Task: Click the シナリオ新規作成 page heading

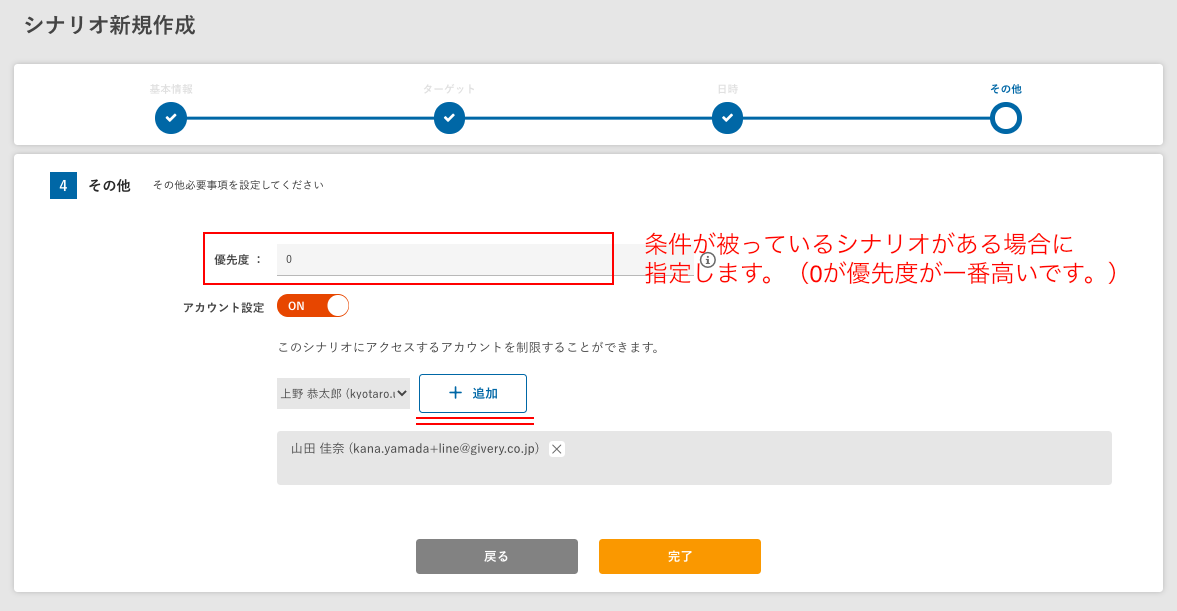Action: pyautogui.click(x=110, y=26)
